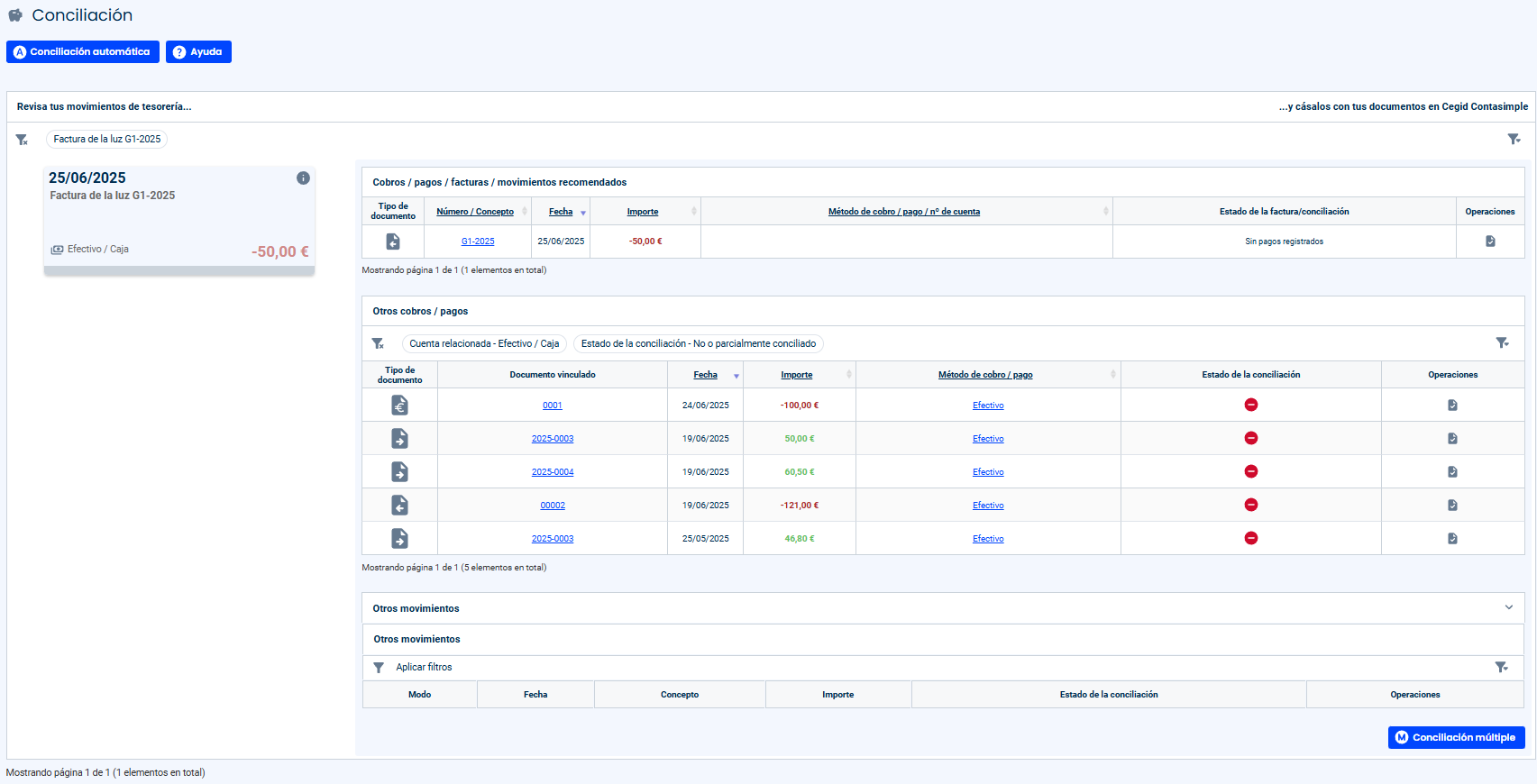Open the Ayuda help button
1537x784 pixels.
tap(198, 52)
